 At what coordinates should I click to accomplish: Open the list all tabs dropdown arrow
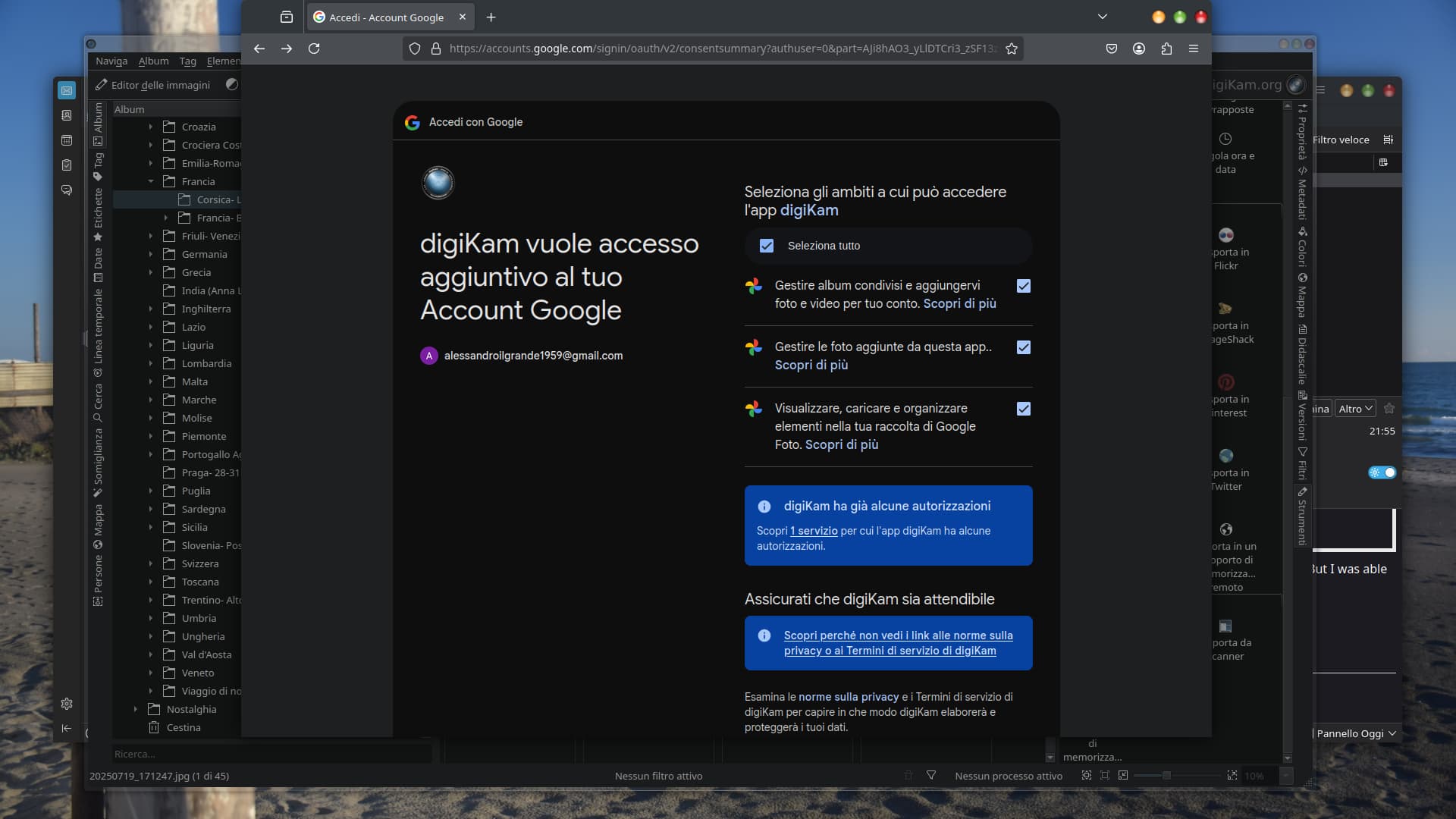coord(1103,17)
